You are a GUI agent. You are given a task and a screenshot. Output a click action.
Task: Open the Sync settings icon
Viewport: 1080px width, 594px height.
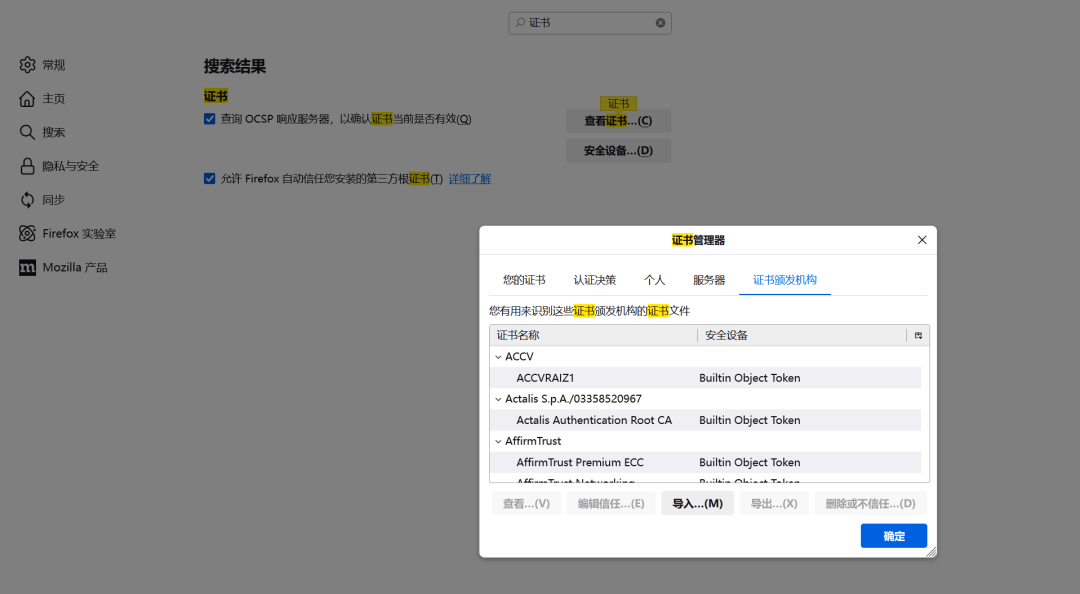click(x=27, y=200)
